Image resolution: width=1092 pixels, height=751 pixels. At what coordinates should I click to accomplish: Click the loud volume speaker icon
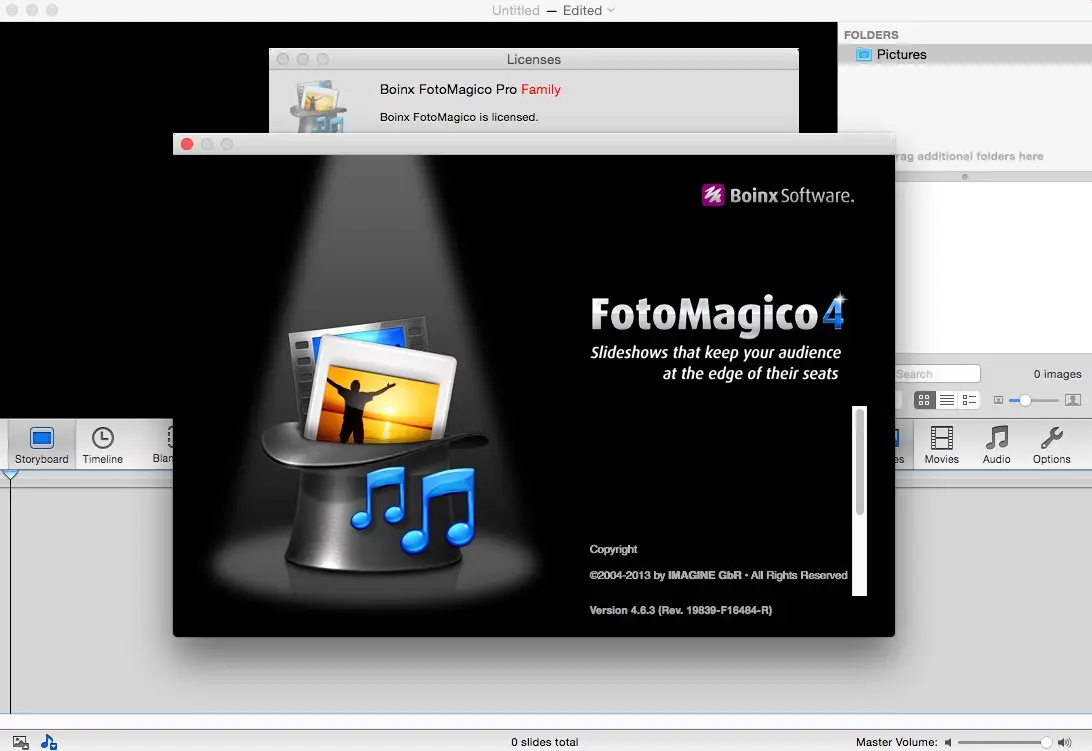click(x=1065, y=743)
